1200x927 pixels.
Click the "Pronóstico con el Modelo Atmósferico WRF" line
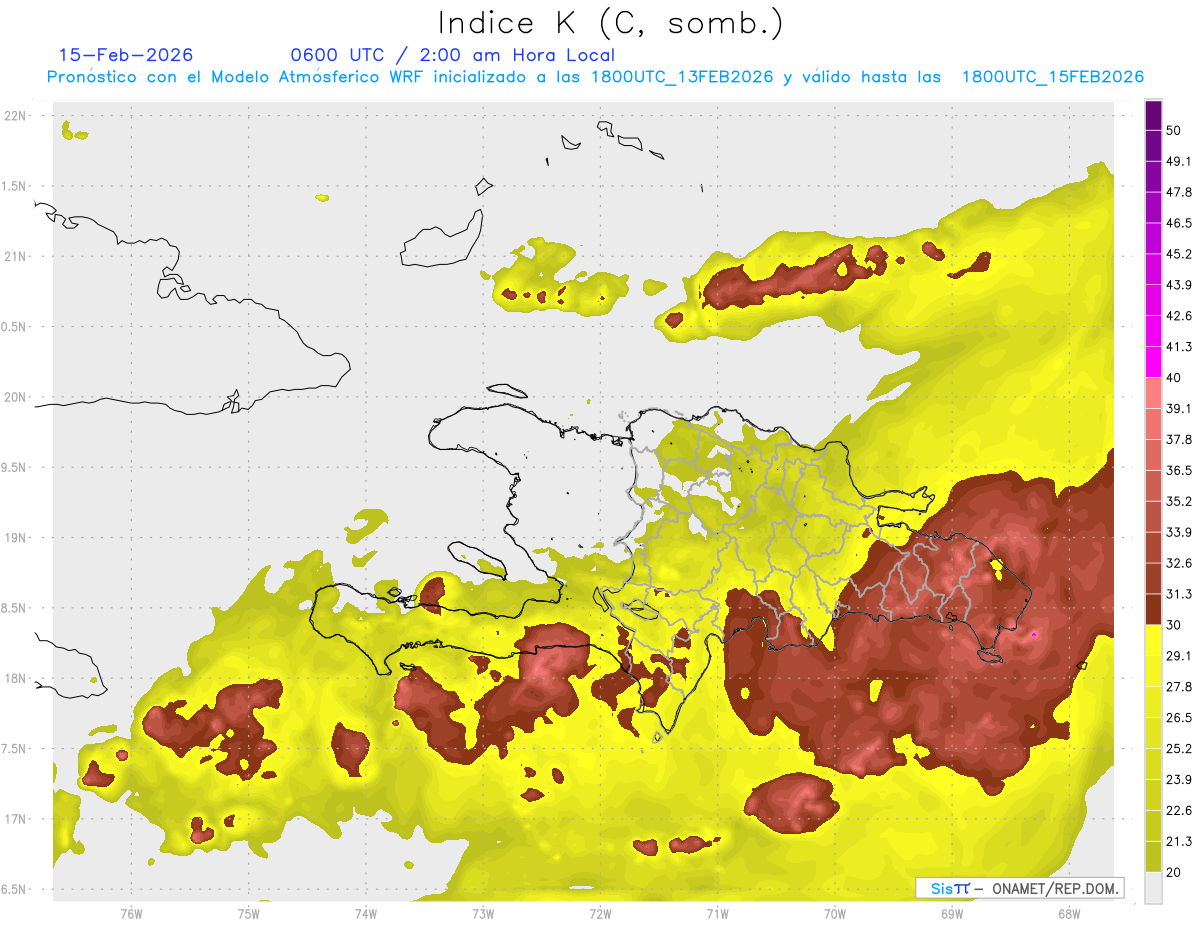pyautogui.click(x=596, y=77)
